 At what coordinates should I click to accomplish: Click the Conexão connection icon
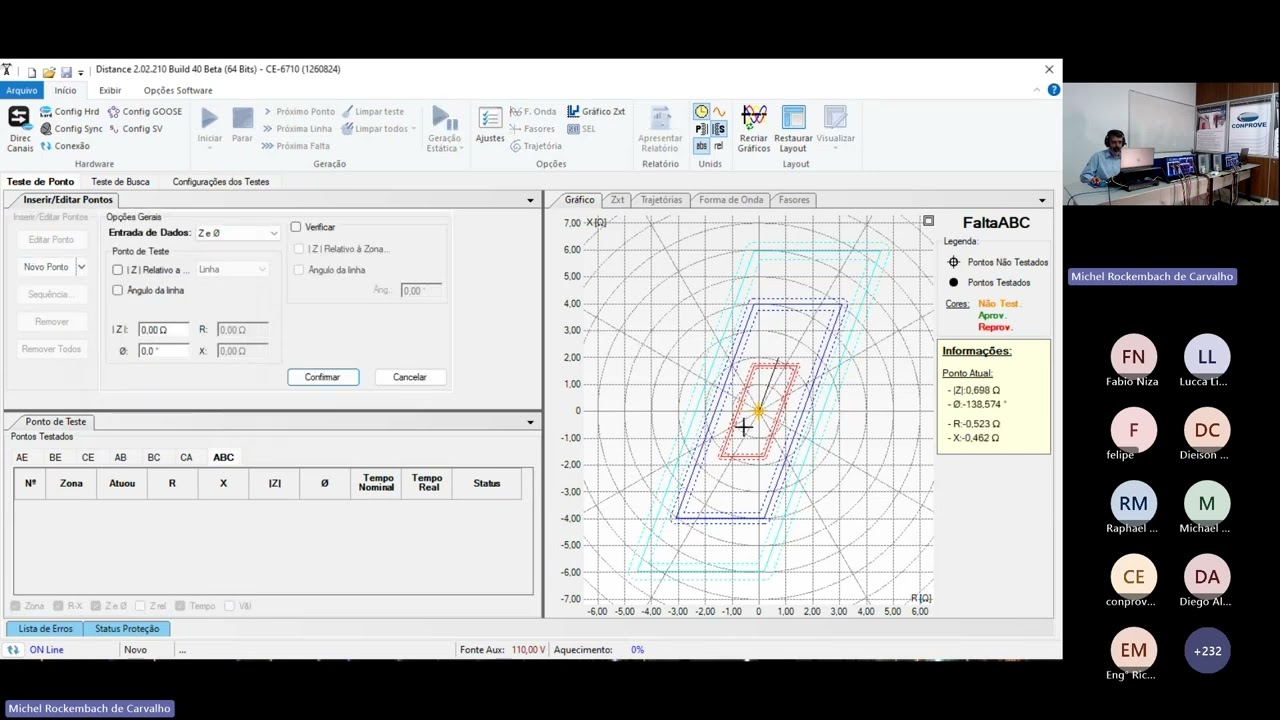pos(46,146)
